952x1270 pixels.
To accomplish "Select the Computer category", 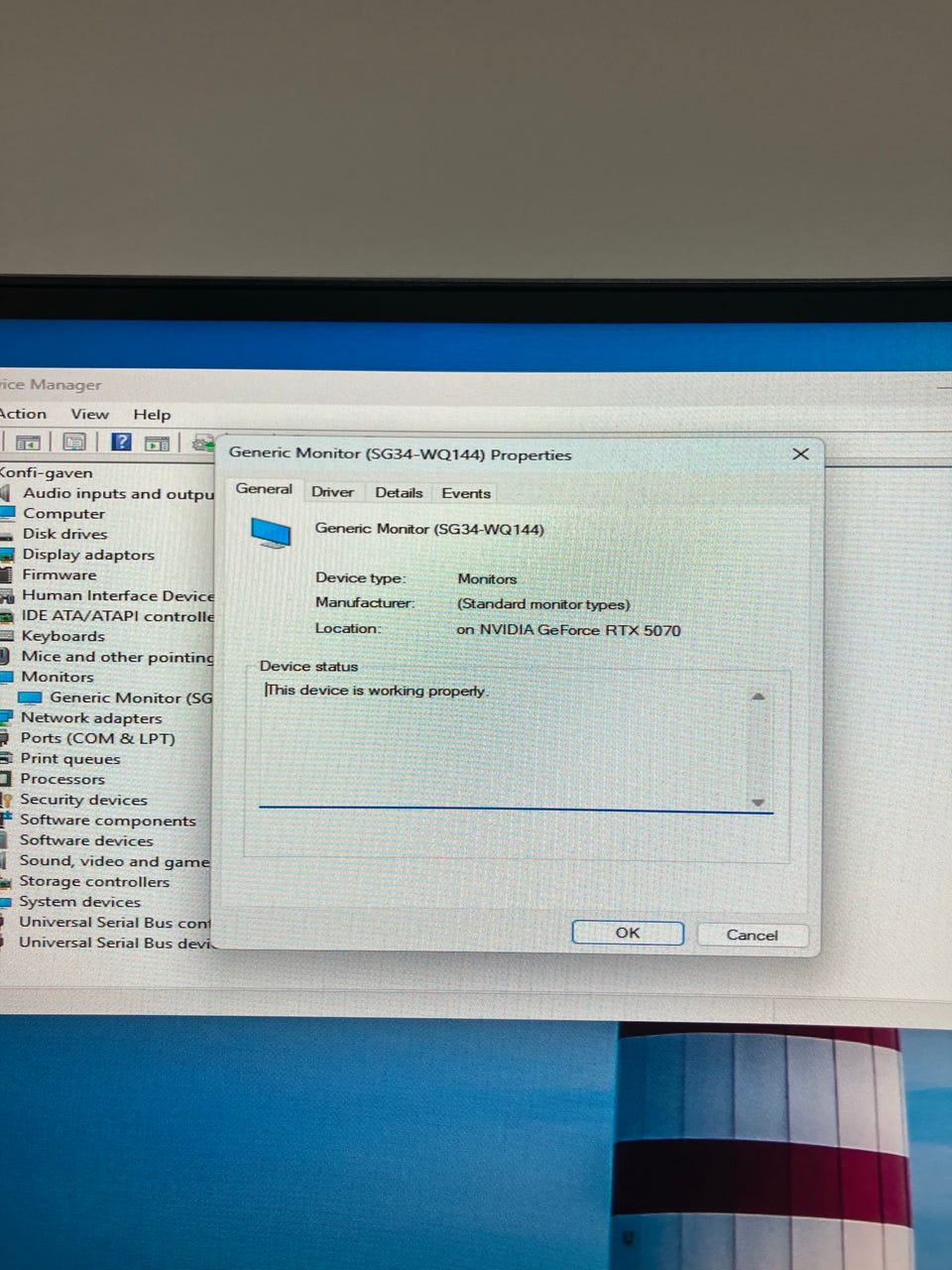I will [63, 513].
